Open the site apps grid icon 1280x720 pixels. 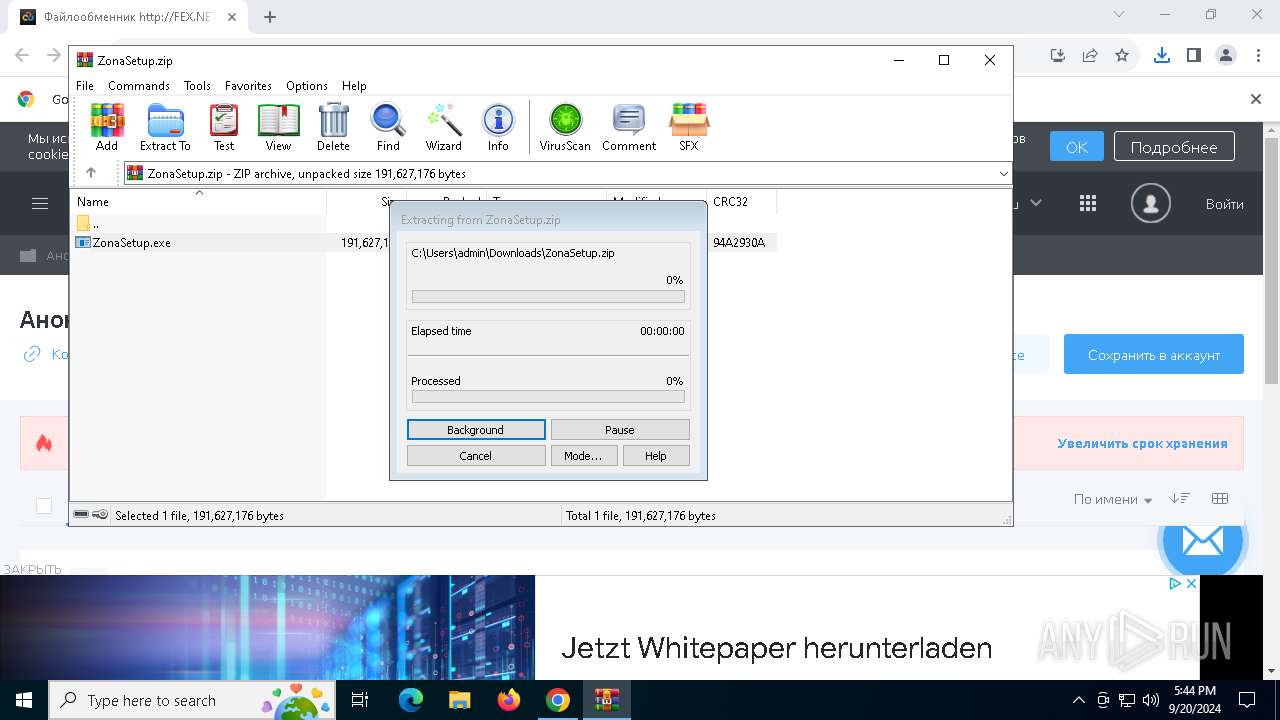coord(1088,204)
